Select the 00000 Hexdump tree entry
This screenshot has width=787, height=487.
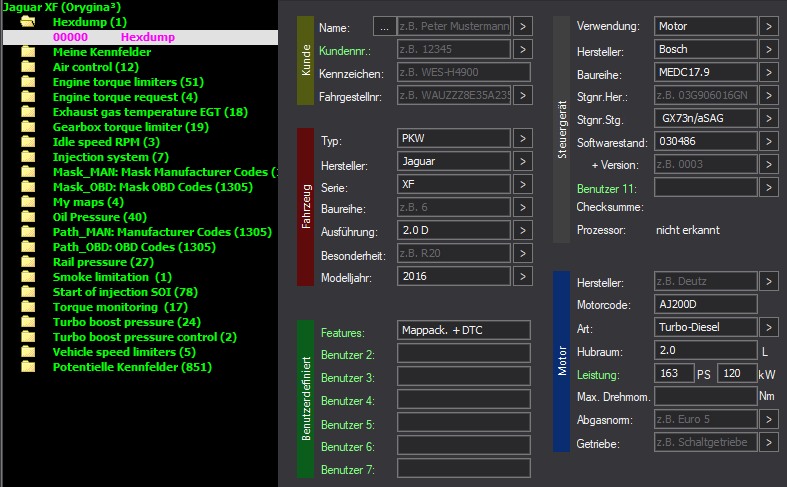[141, 37]
